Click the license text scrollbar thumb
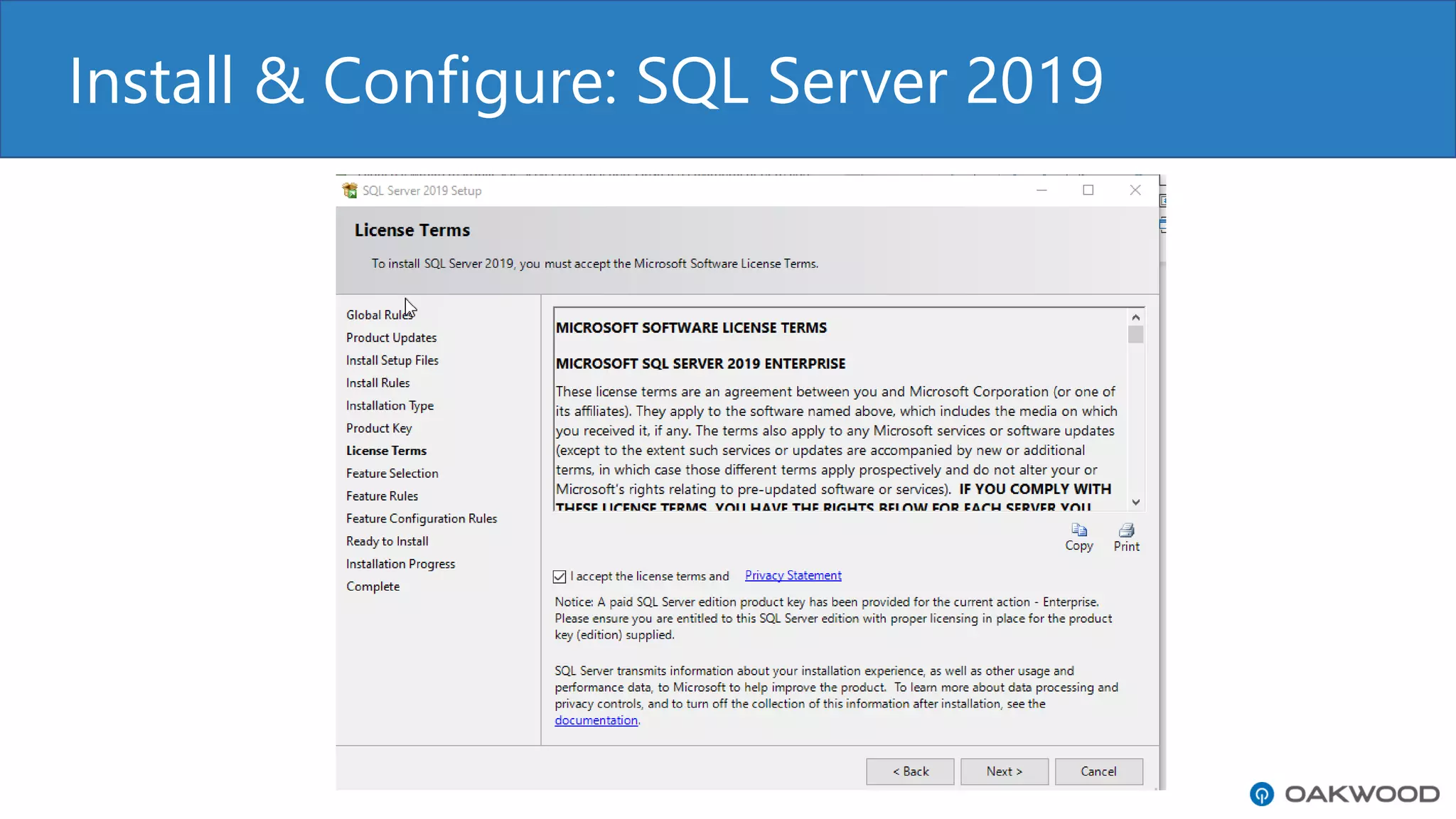This screenshot has height=819, width=1456. pos(1135,334)
